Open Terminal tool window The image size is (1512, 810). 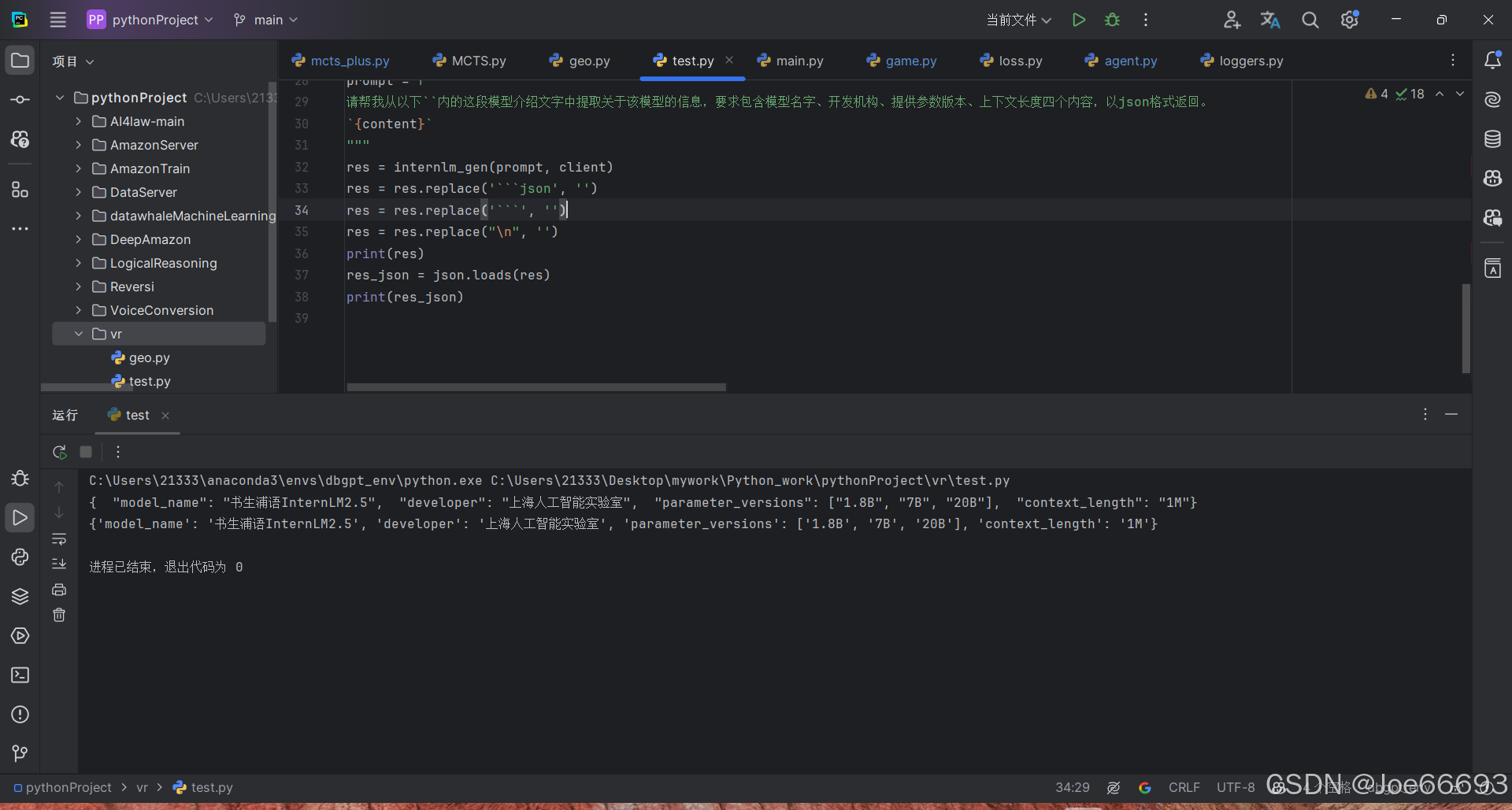coord(20,675)
